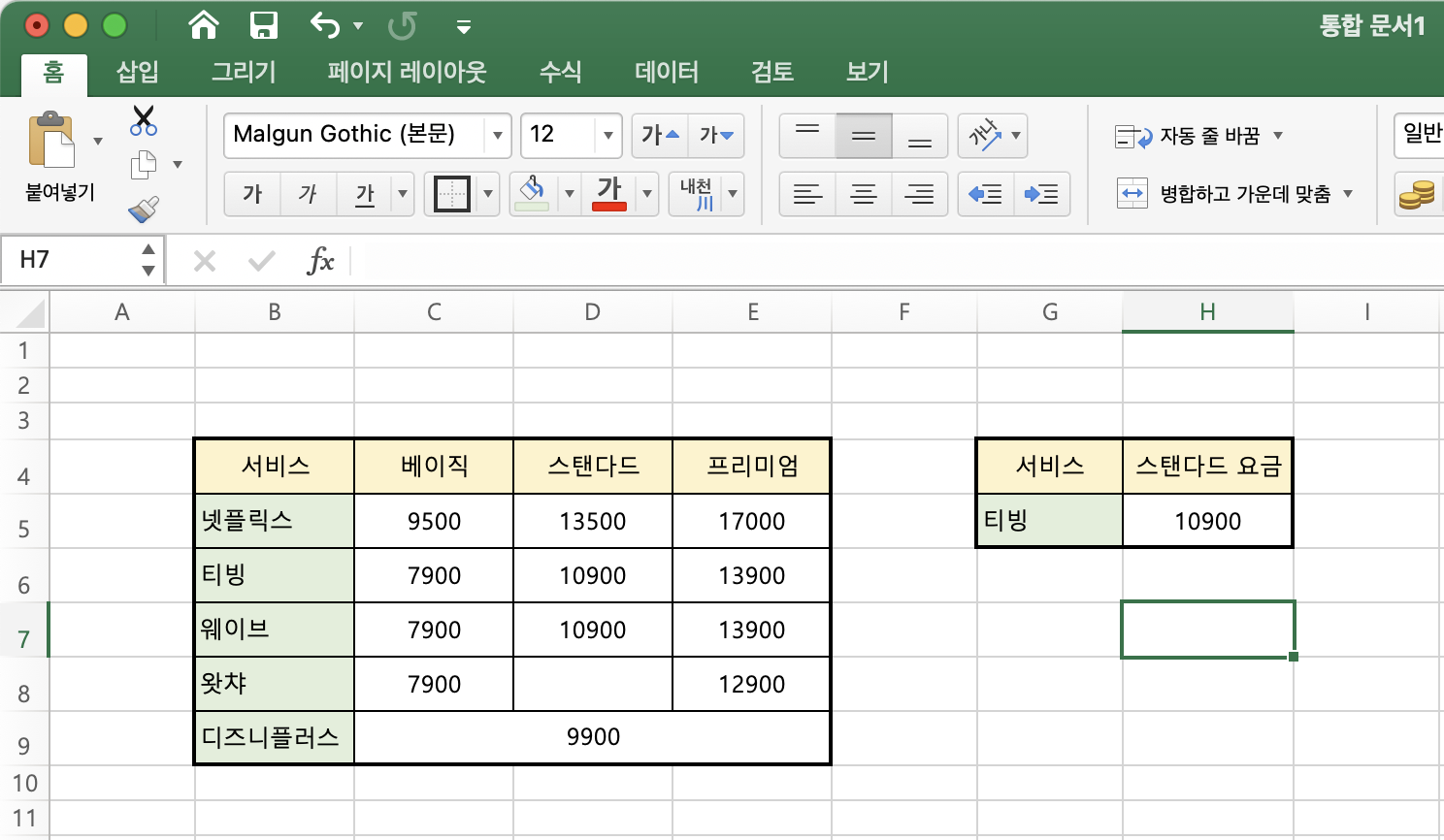Open the 일반 number format box
Image resolution: width=1444 pixels, height=840 pixels.
pos(1420,135)
